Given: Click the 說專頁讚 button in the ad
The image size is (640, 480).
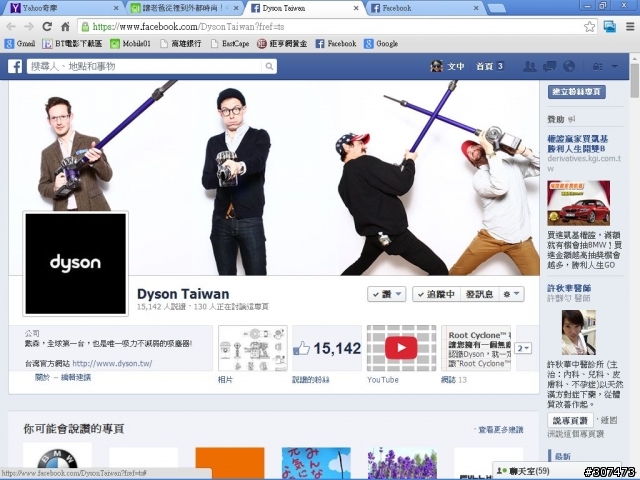Looking at the screenshot, I should [x=570, y=420].
